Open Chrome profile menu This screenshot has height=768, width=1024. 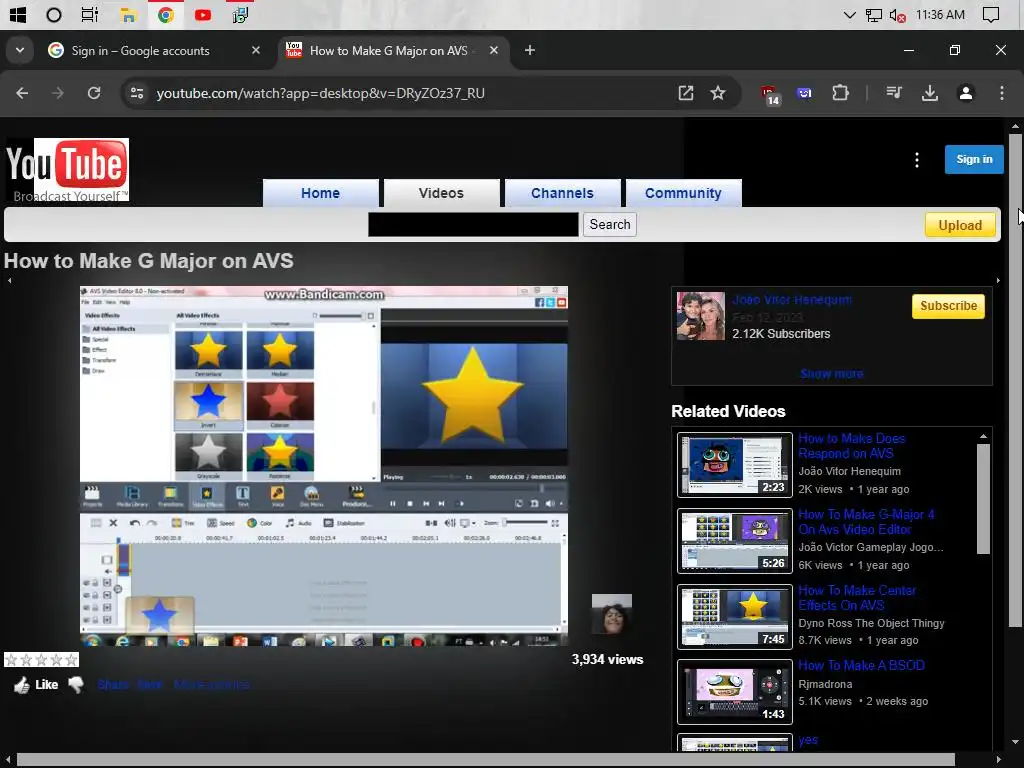[x=966, y=93]
